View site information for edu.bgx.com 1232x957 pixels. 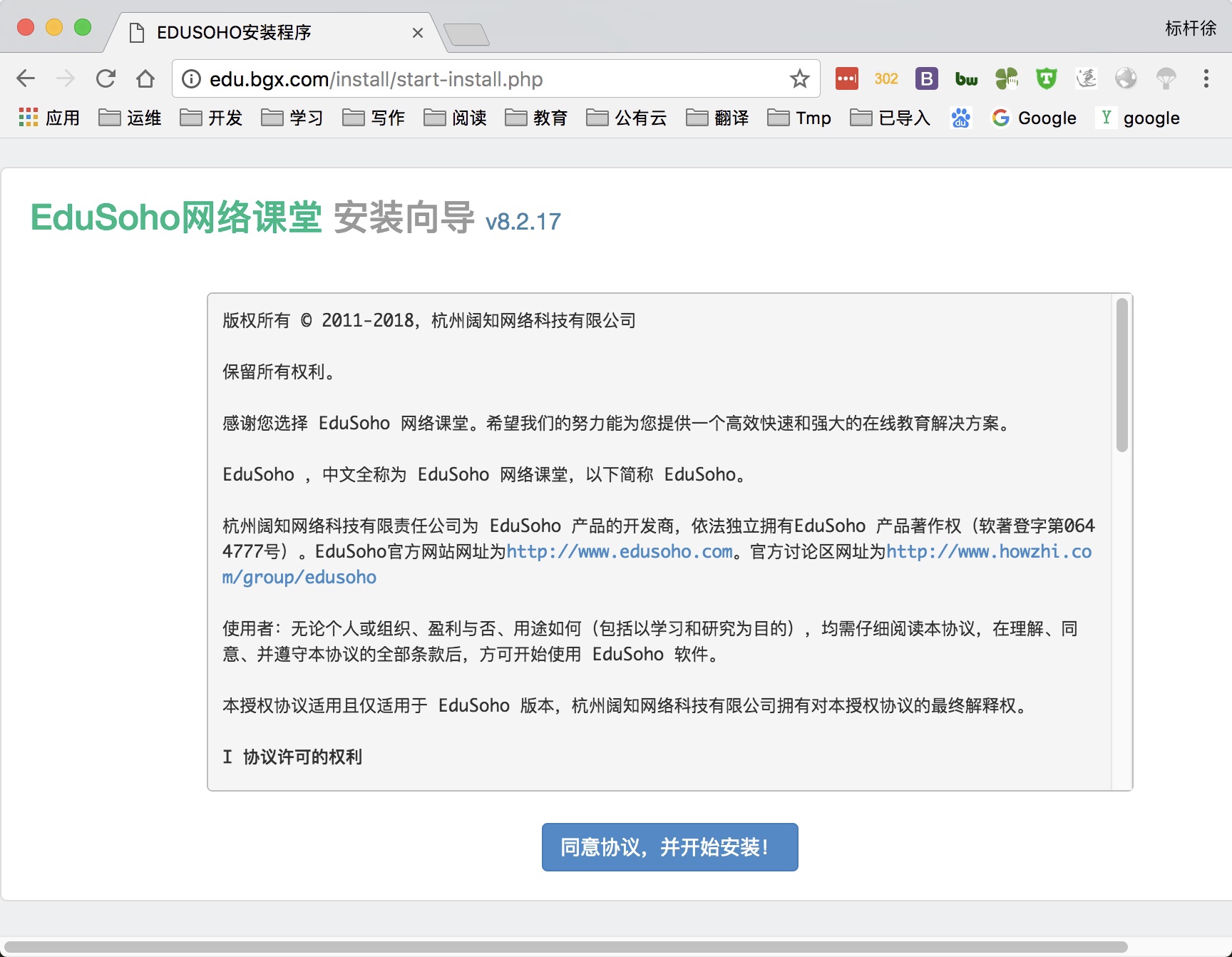pyautogui.click(x=191, y=78)
